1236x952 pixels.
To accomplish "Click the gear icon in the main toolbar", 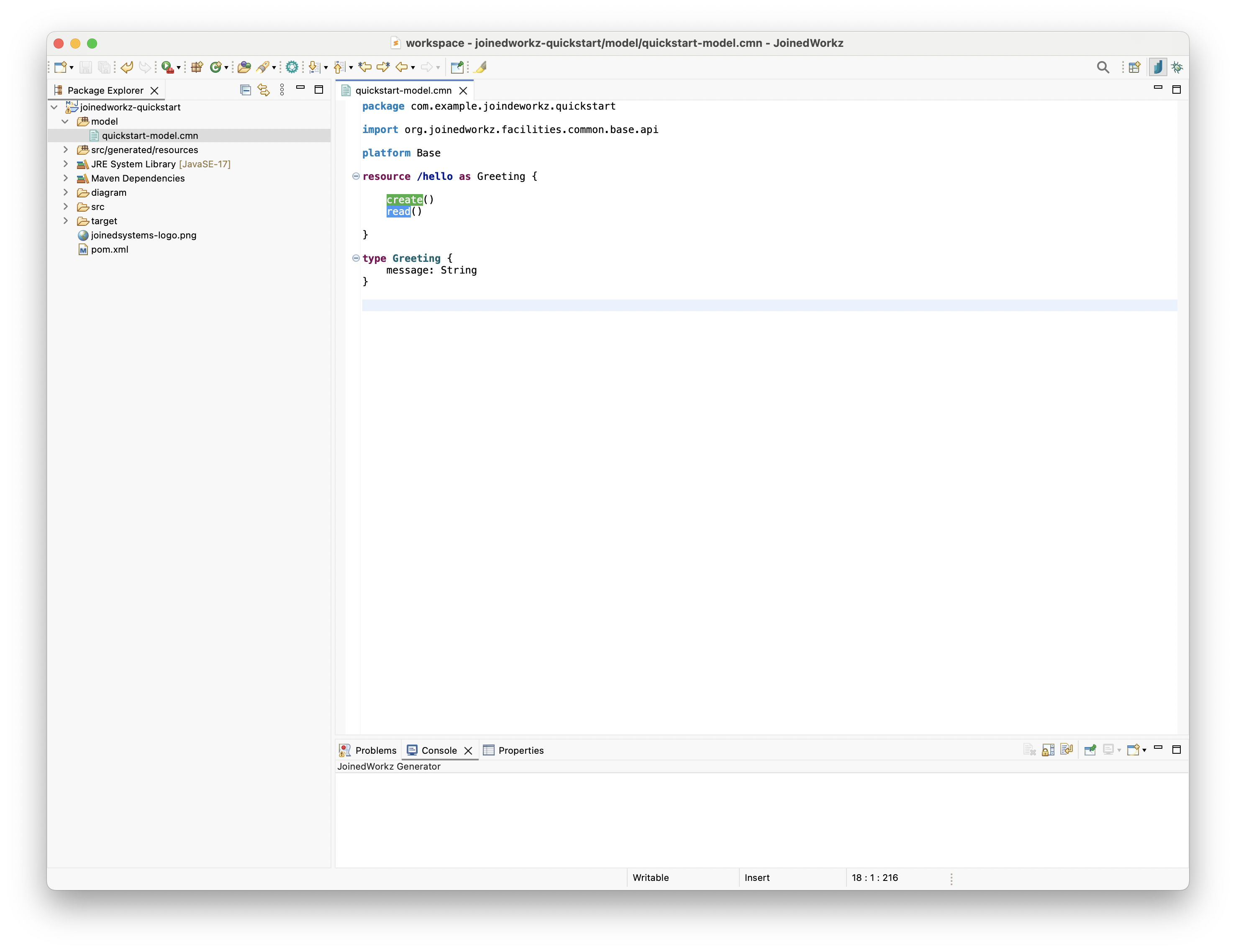I will 292,67.
